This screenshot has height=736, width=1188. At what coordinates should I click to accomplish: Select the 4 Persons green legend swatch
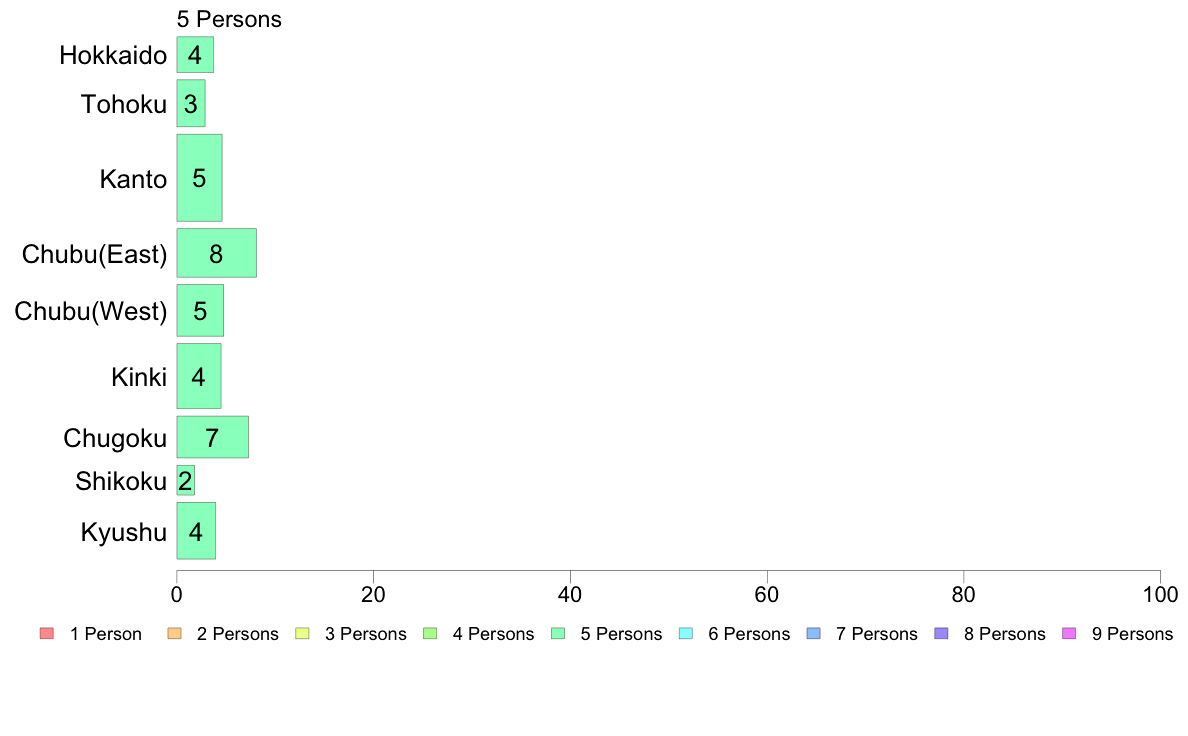[430, 634]
